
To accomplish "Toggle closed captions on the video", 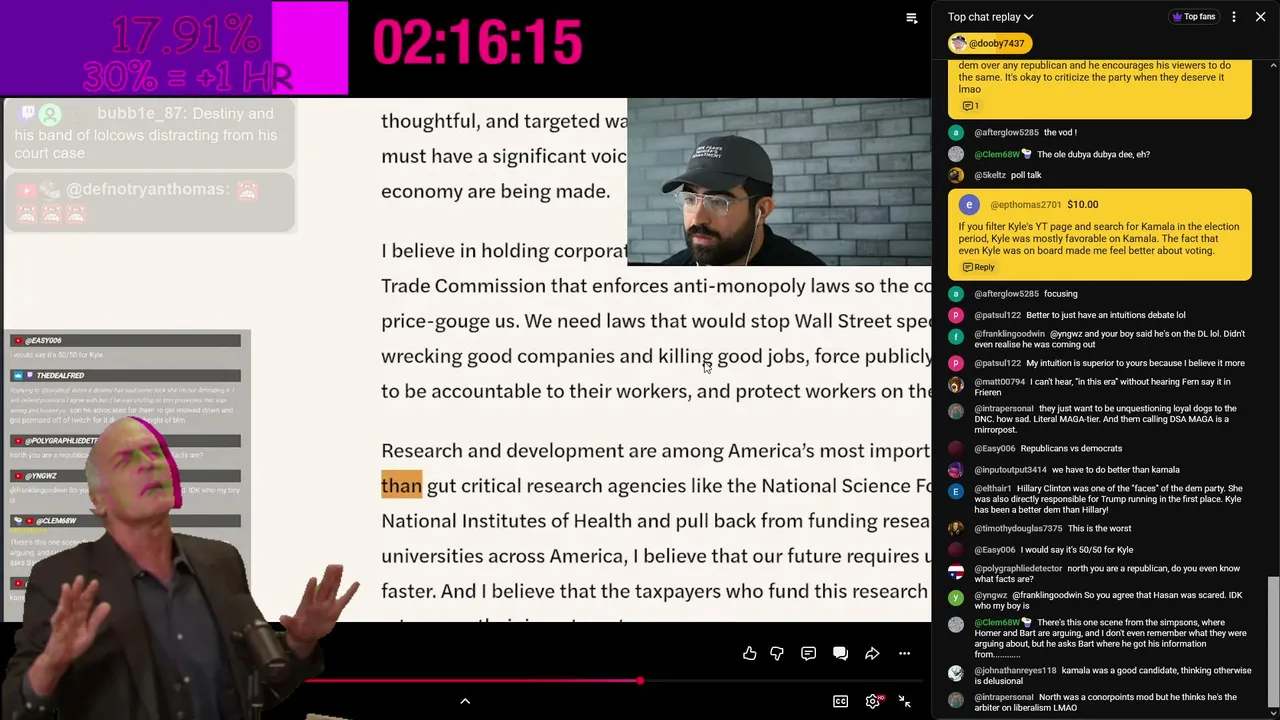I will tap(841, 701).
